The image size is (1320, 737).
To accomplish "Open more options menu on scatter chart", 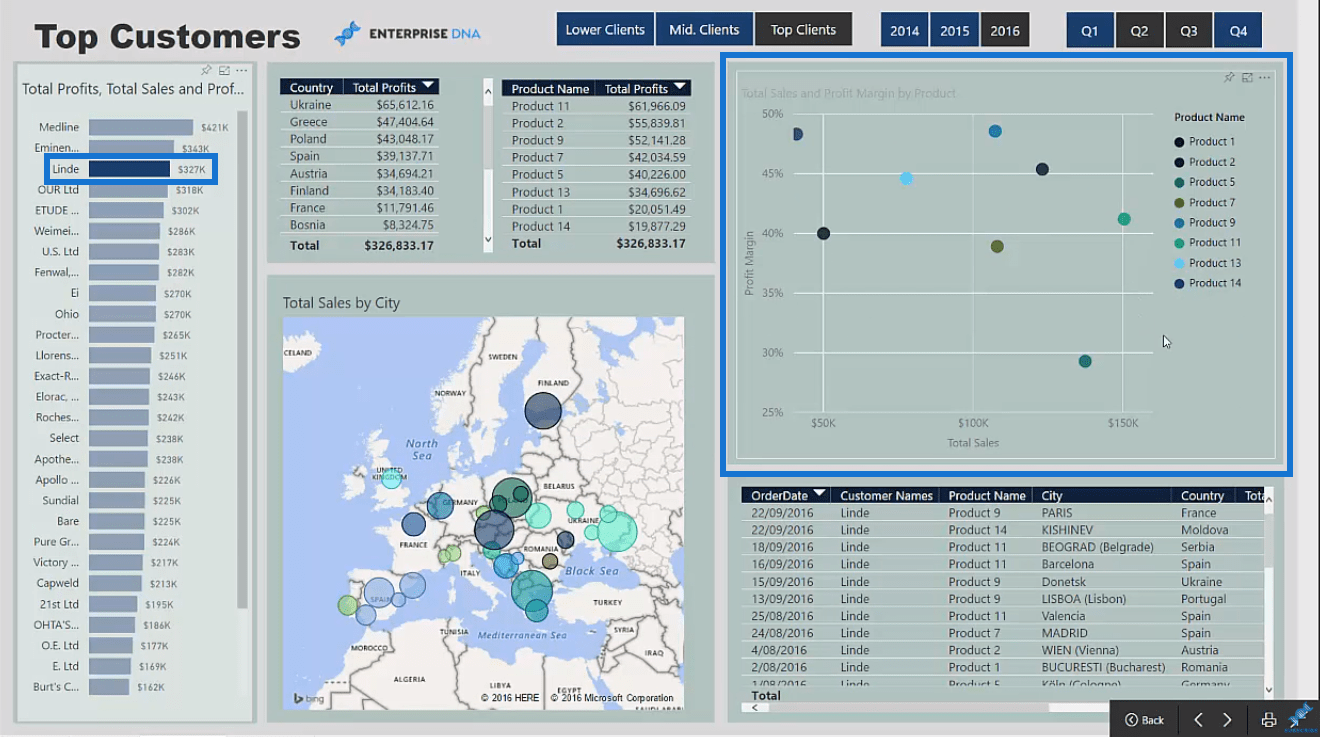I will 1265,77.
